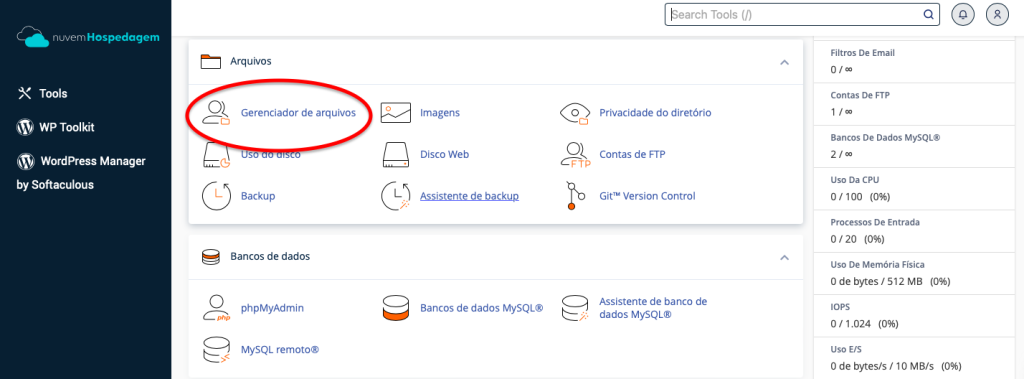
Task: Open the Git™ Version Control link
Action: (x=647, y=196)
